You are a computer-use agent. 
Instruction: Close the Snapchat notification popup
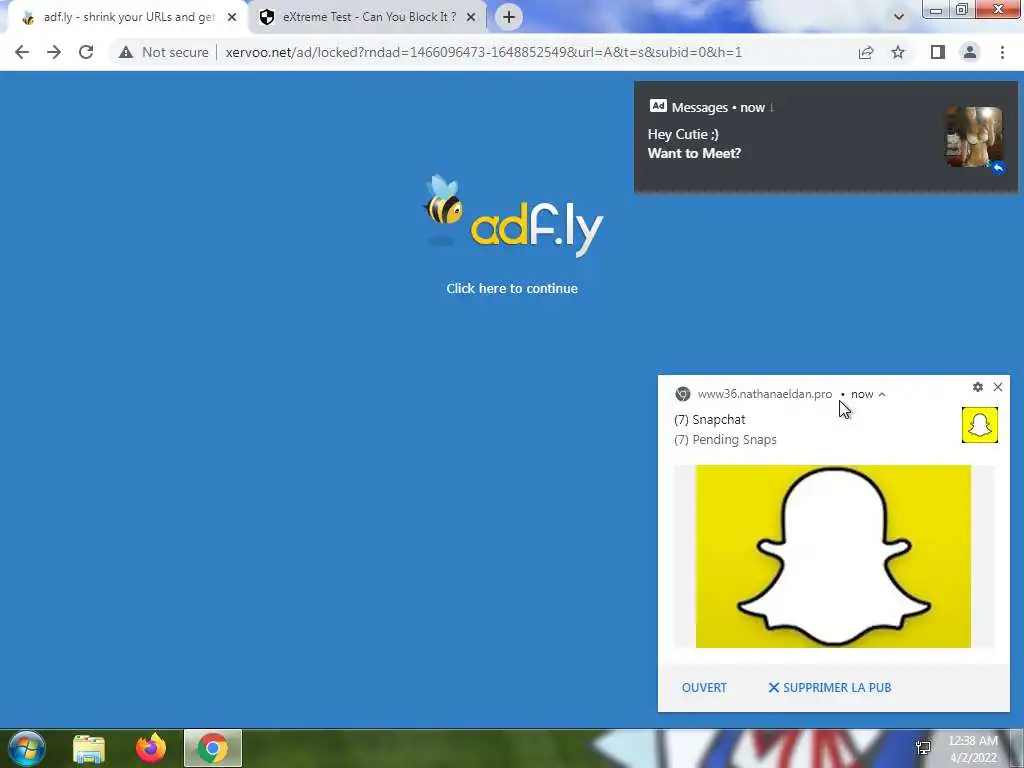coord(998,387)
